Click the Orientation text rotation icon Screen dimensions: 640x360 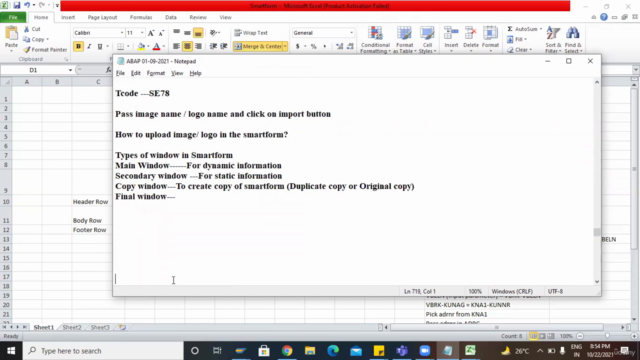pos(213,33)
